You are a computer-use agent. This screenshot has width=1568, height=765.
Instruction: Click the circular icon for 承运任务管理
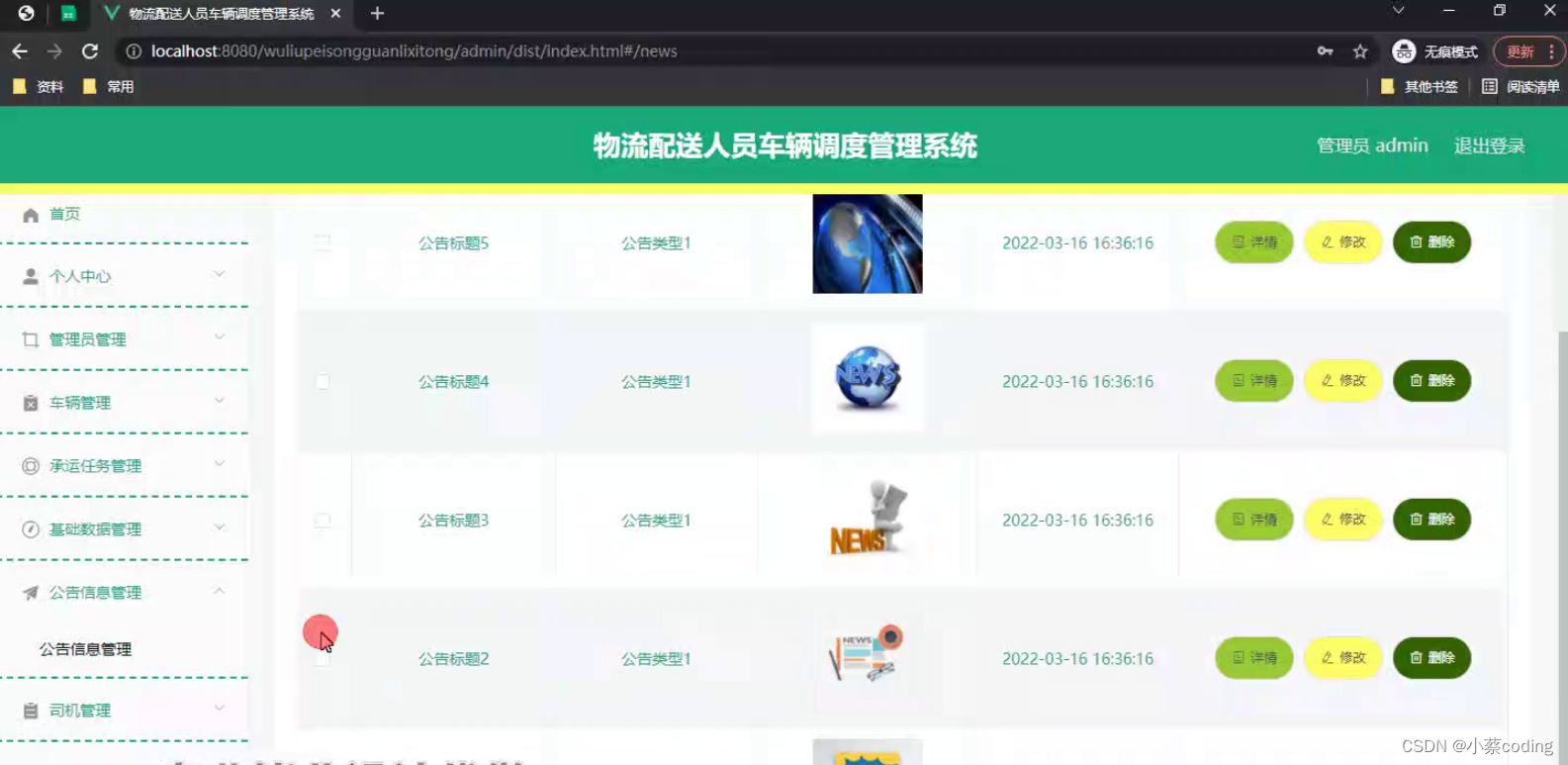[x=31, y=466]
